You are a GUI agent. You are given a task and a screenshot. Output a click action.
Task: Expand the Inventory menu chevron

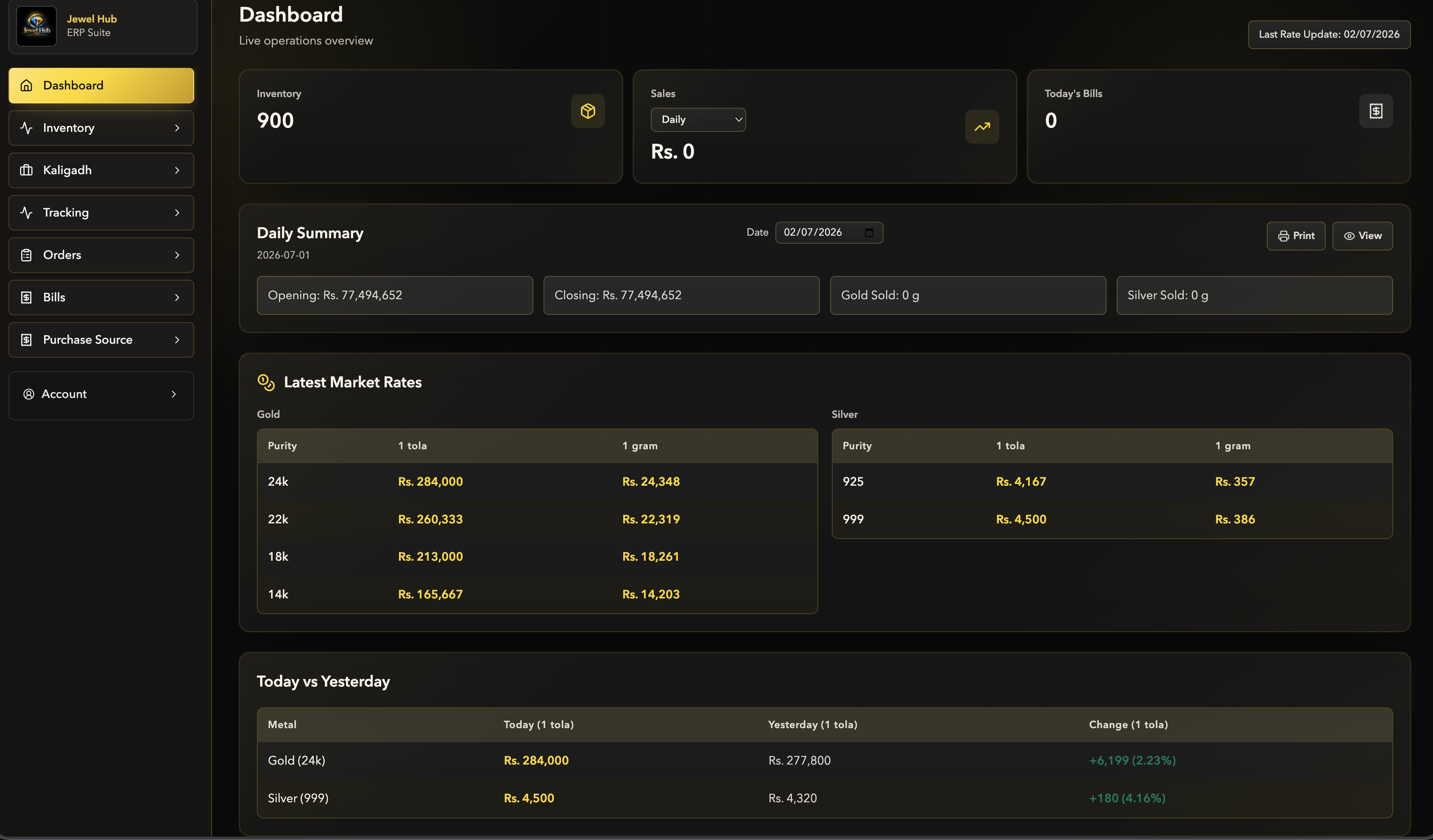pyautogui.click(x=177, y=128)
